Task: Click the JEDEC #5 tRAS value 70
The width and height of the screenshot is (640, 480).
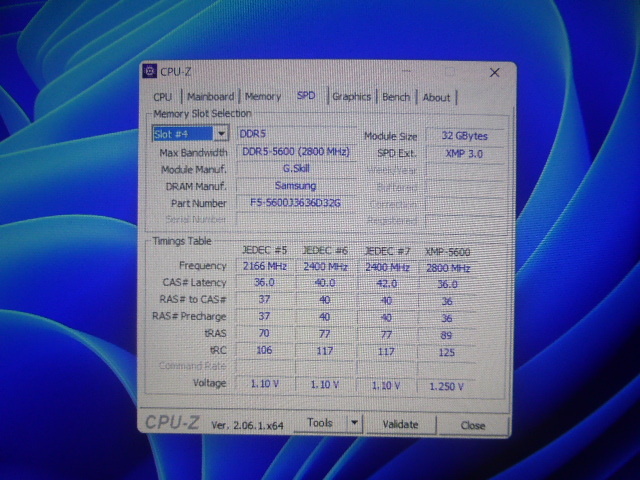Action: 264,333
